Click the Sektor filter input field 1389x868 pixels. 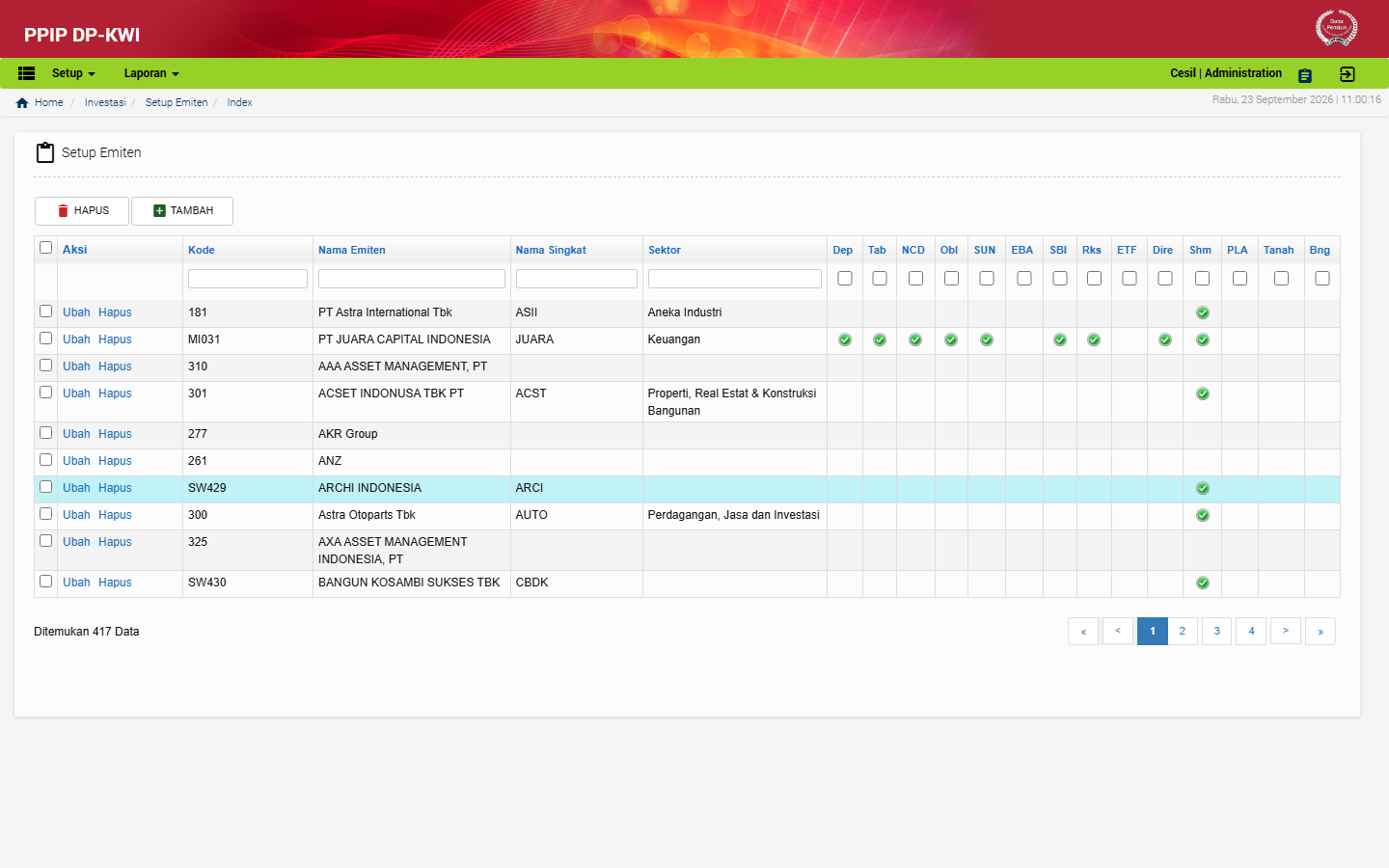coord(735,279)
